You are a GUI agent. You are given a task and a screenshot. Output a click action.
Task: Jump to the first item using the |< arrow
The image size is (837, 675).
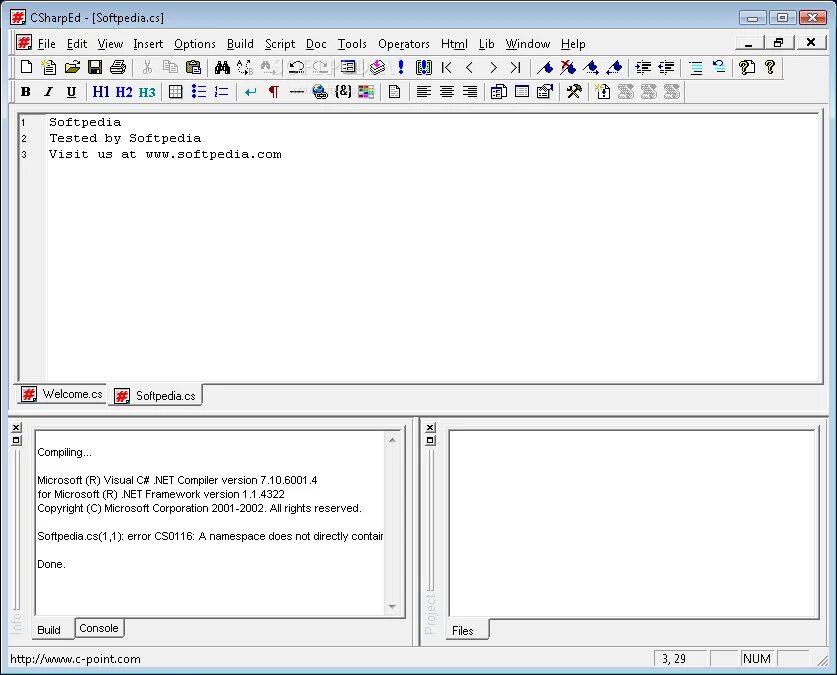[447, 67]
